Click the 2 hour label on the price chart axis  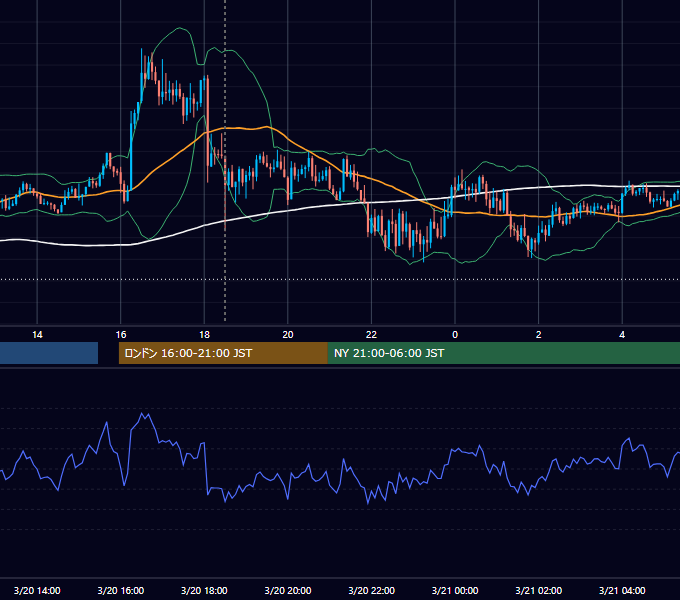pos(539,335)
